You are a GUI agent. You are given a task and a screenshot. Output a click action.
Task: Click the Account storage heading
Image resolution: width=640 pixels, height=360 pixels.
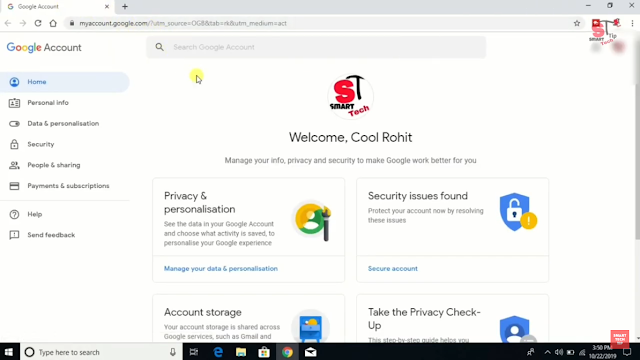tap(203, 312)
